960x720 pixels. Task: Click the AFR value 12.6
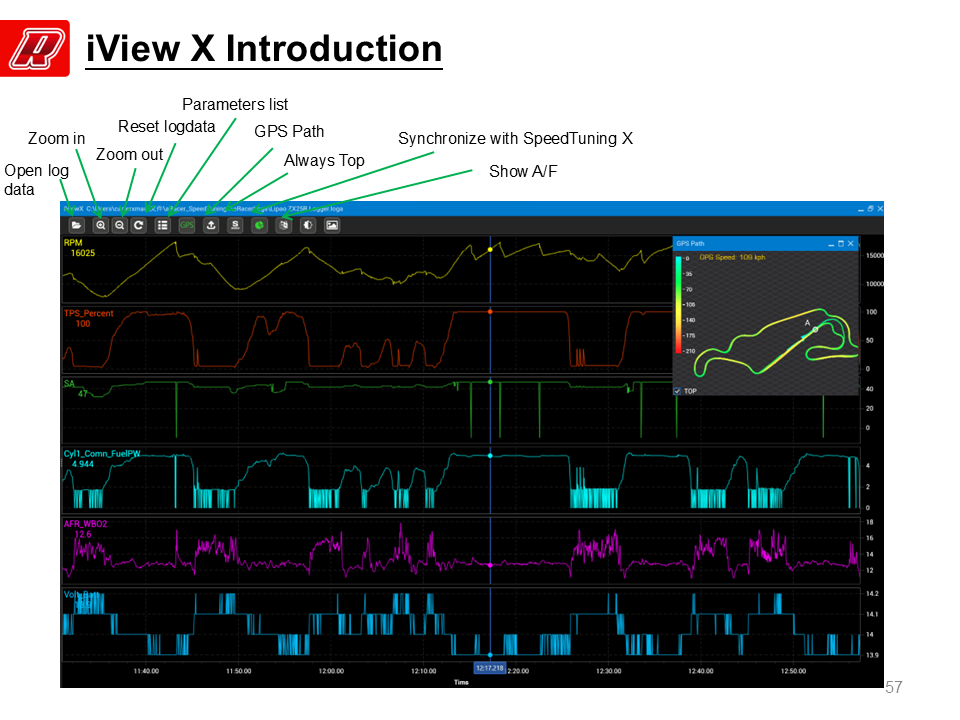coord(83,534)
